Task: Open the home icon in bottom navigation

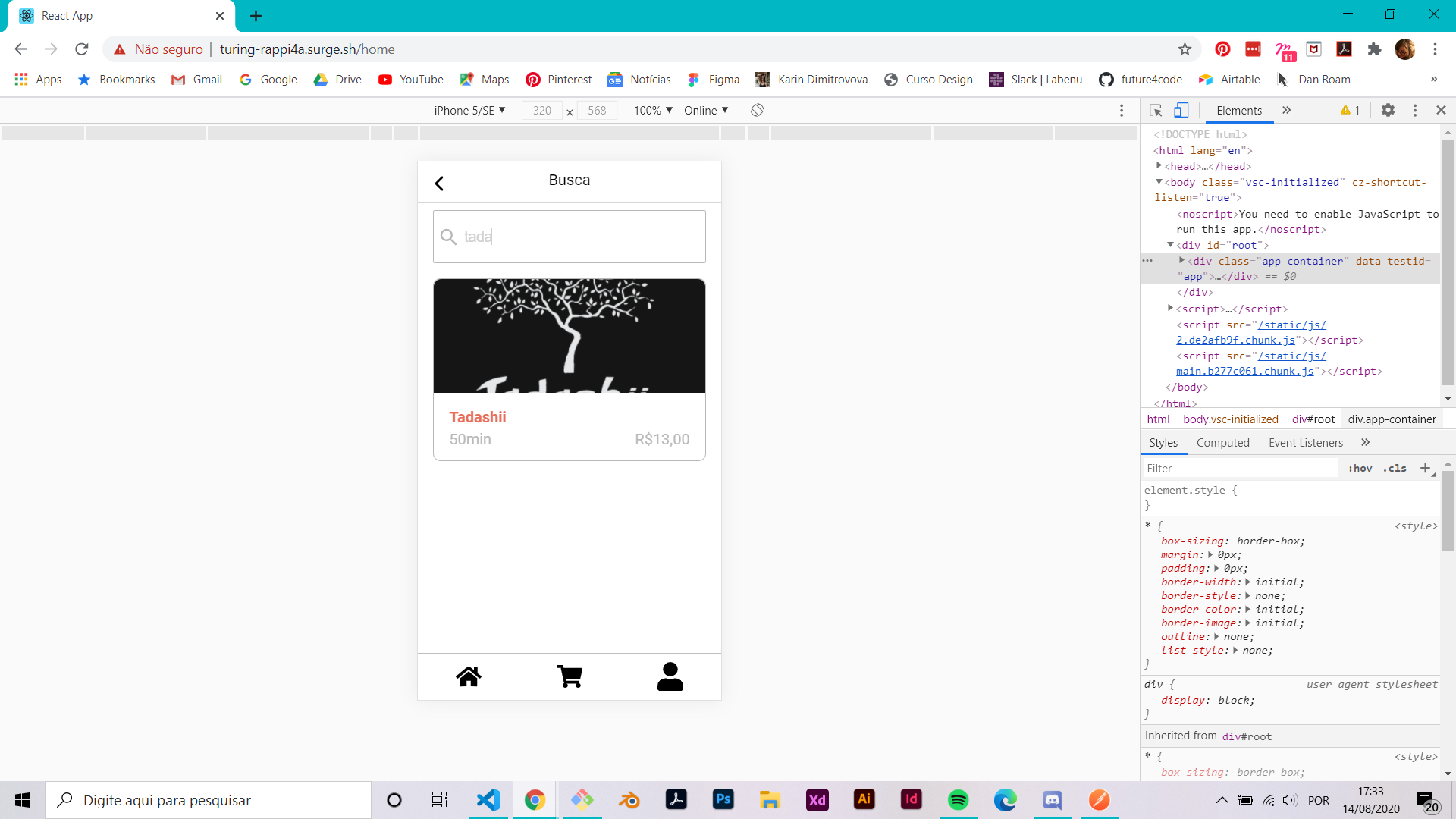Action: click(x=469, y=676)
